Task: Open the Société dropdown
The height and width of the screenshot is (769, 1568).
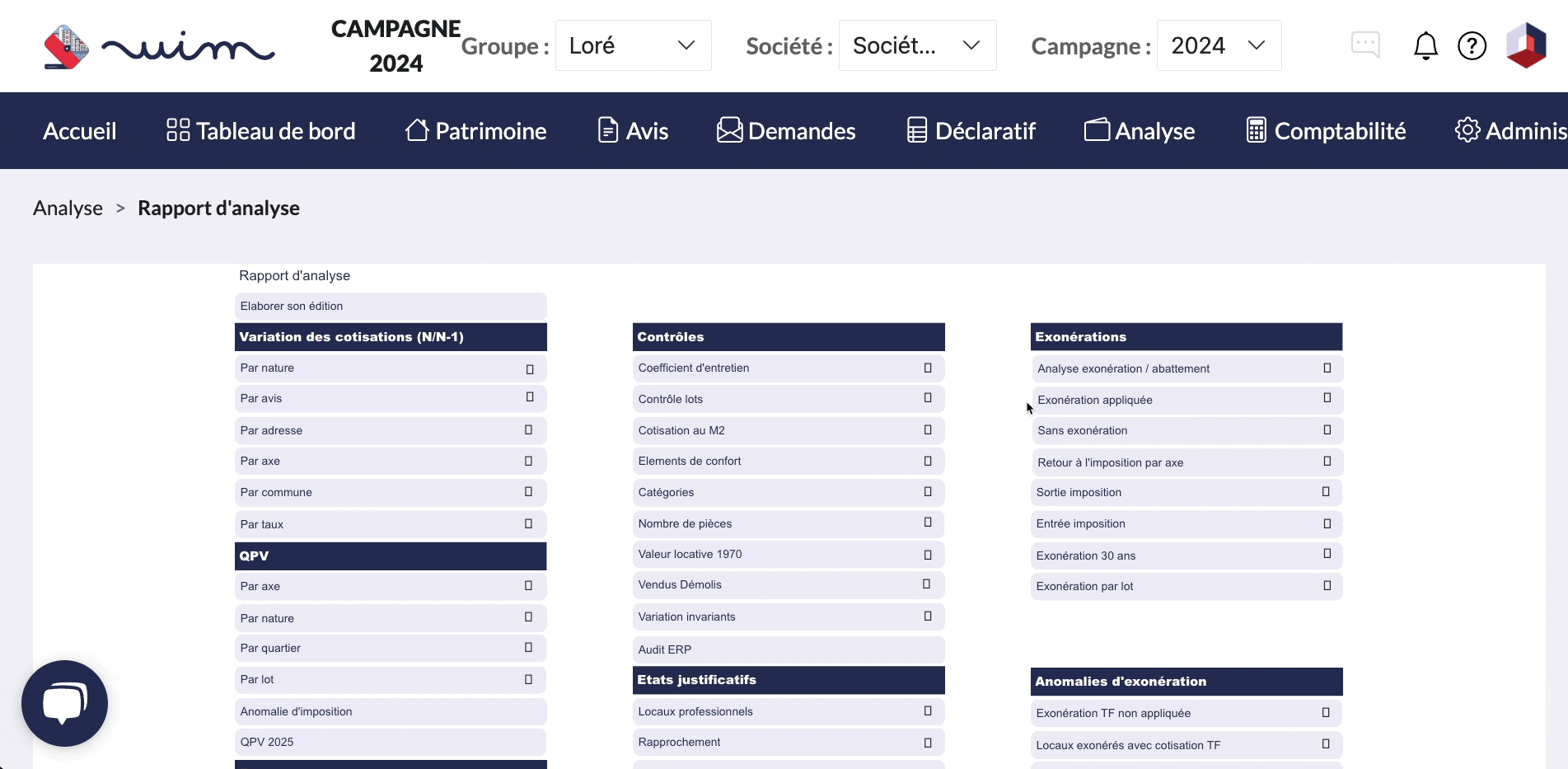Action: pos(916,45)
